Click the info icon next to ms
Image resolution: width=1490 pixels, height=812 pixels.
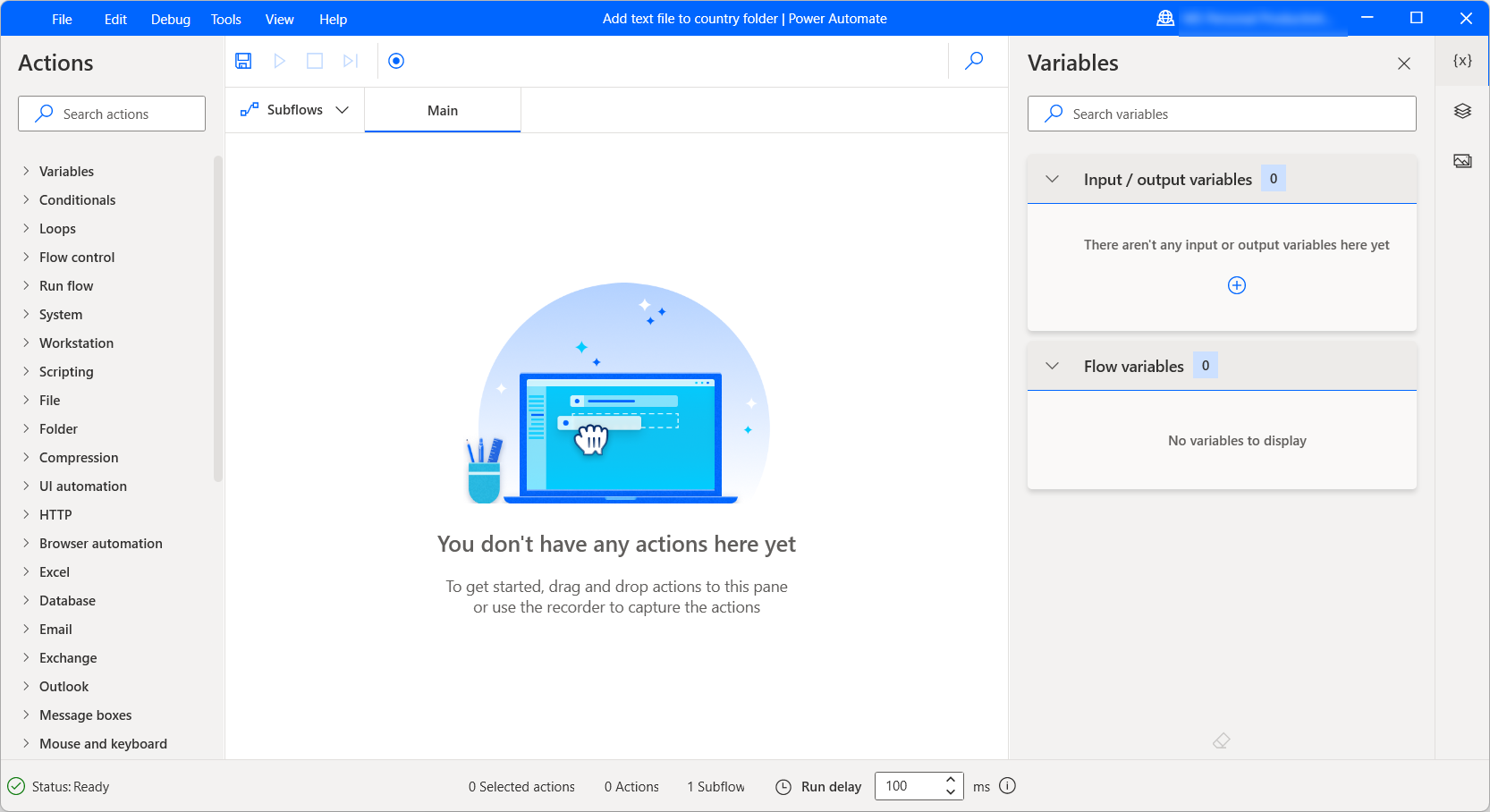point(1007,786)
